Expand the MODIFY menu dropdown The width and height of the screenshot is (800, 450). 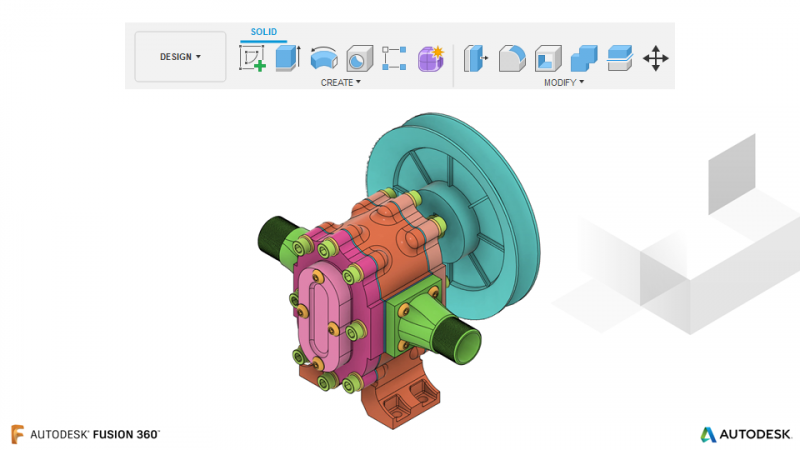coord(564,82)
